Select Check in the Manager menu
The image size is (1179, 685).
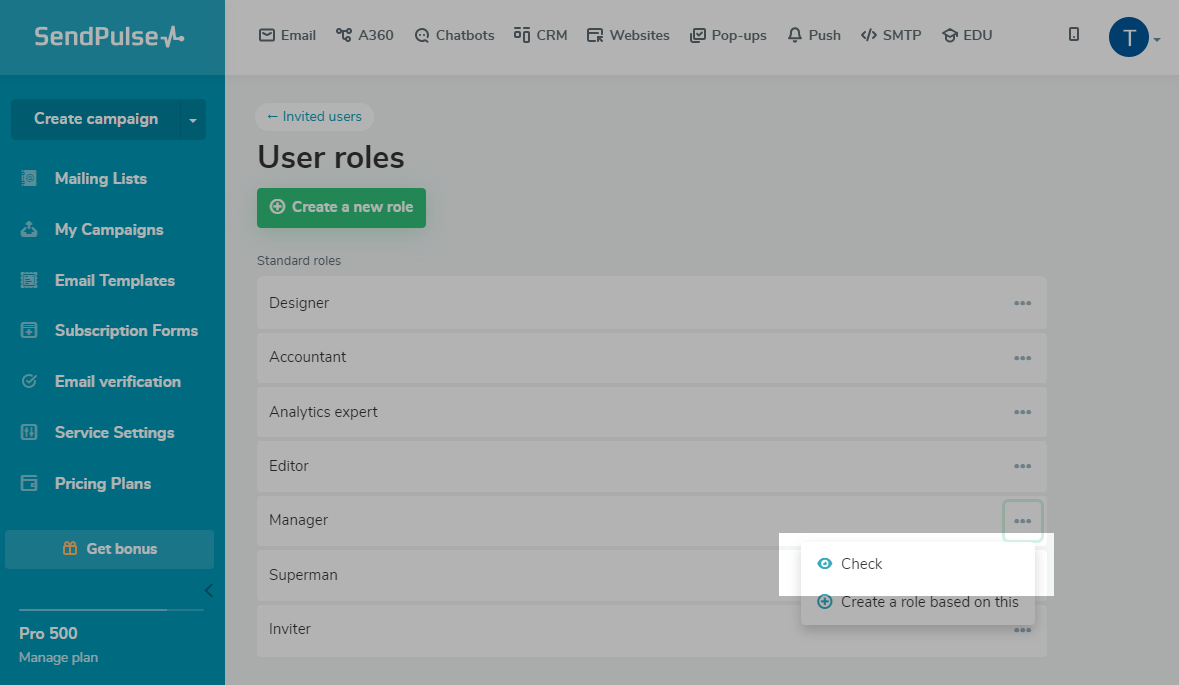click(861, 564)
